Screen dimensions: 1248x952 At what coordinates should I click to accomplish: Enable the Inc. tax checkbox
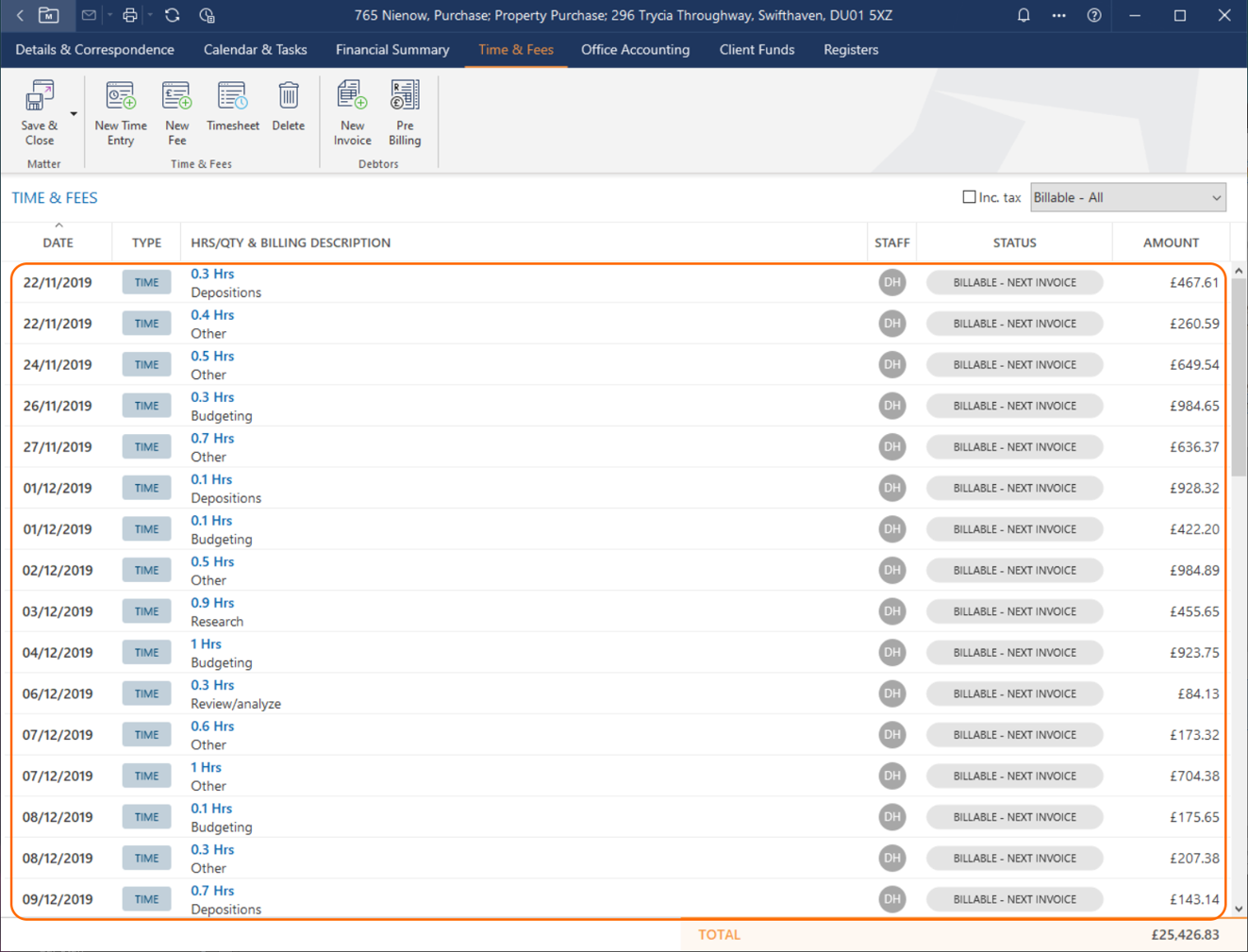969,197
